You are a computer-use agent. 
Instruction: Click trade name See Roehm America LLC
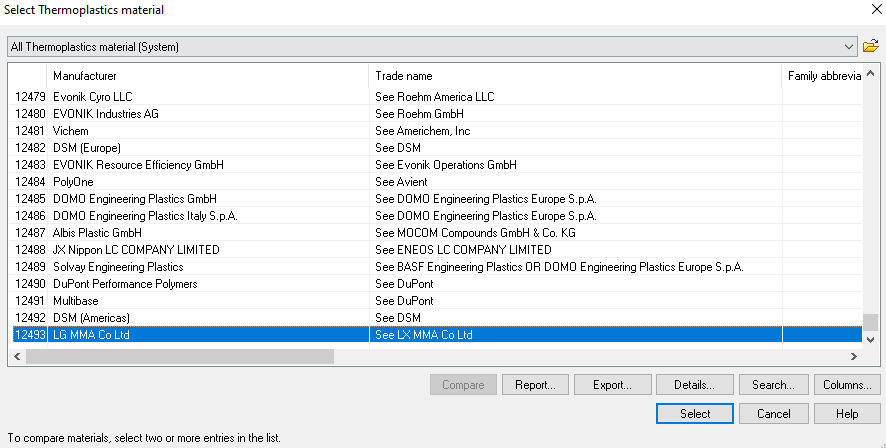point(435,97)
